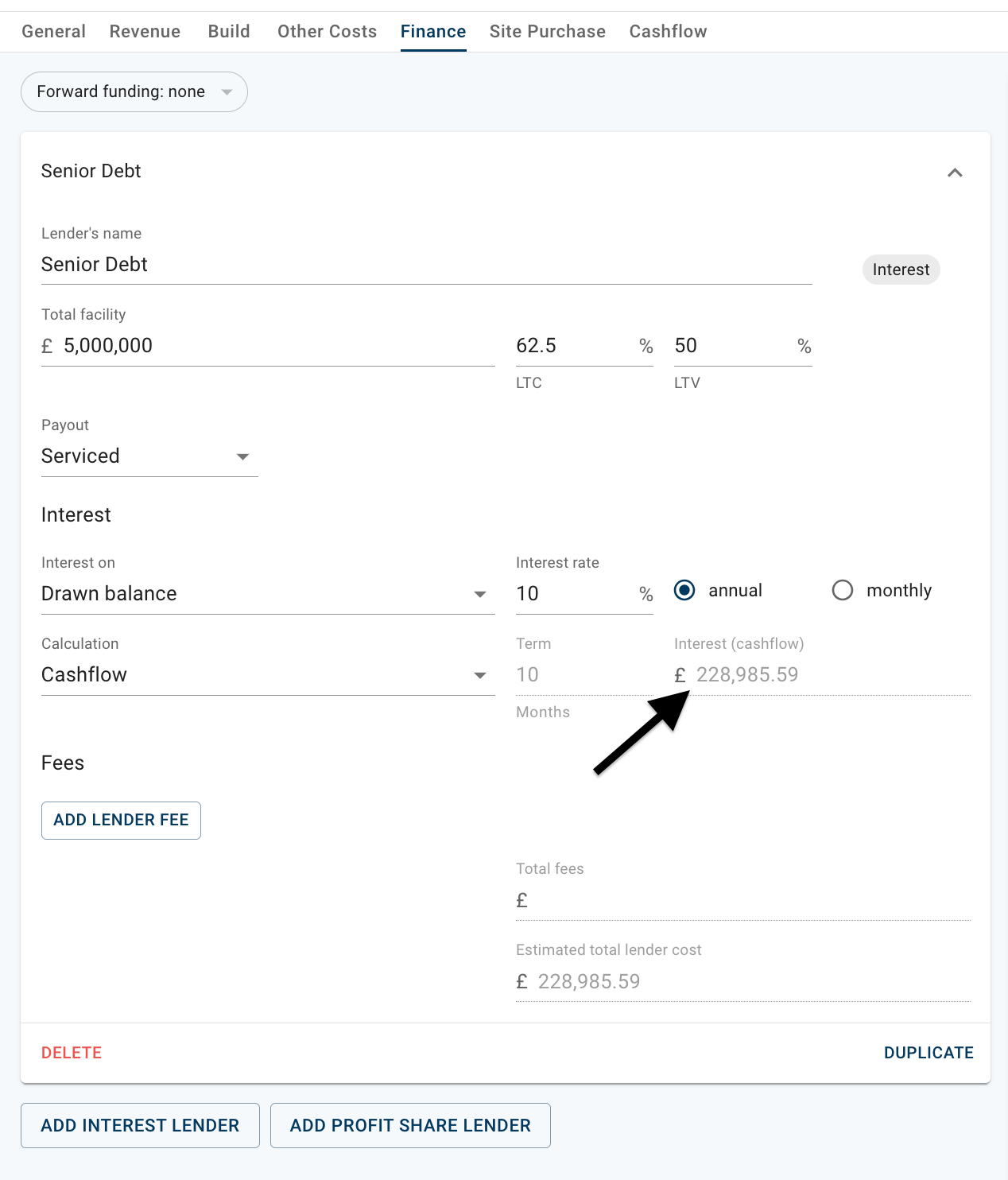Collapse the Senior Debt panel
Screen dimensions: 1008x1180
pyautogui.click(x=956, y=172)
